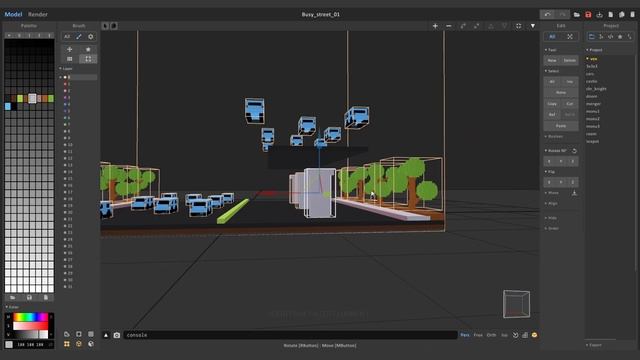Switch the camera to Pers mode
This screenshot has height=360, width=640.
(x=465, y=335)
